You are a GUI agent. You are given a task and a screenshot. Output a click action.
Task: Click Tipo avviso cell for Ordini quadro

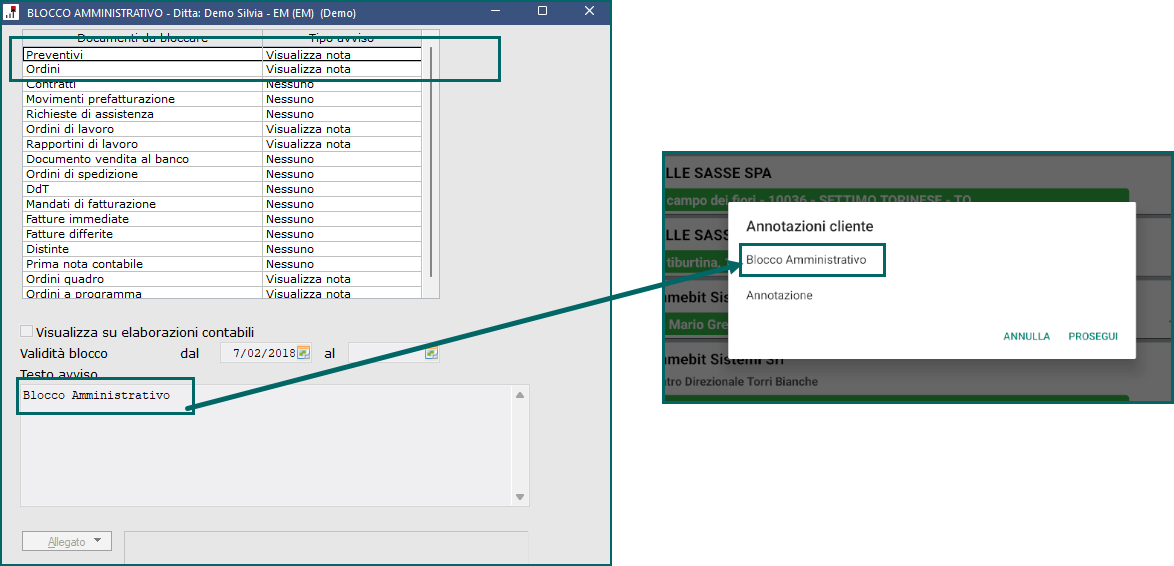click(x=342, y=279)
